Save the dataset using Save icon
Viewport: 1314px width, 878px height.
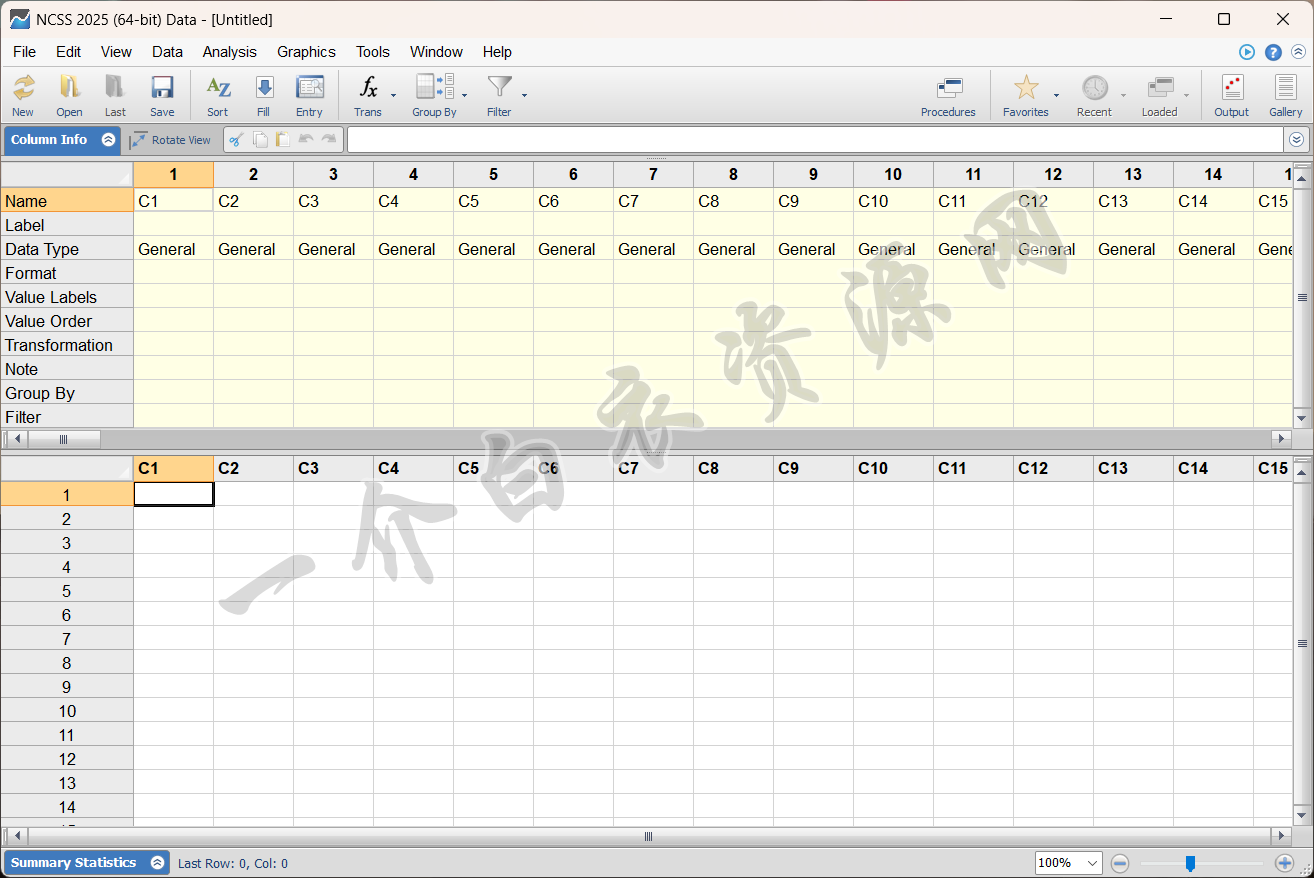coord(162,95)
